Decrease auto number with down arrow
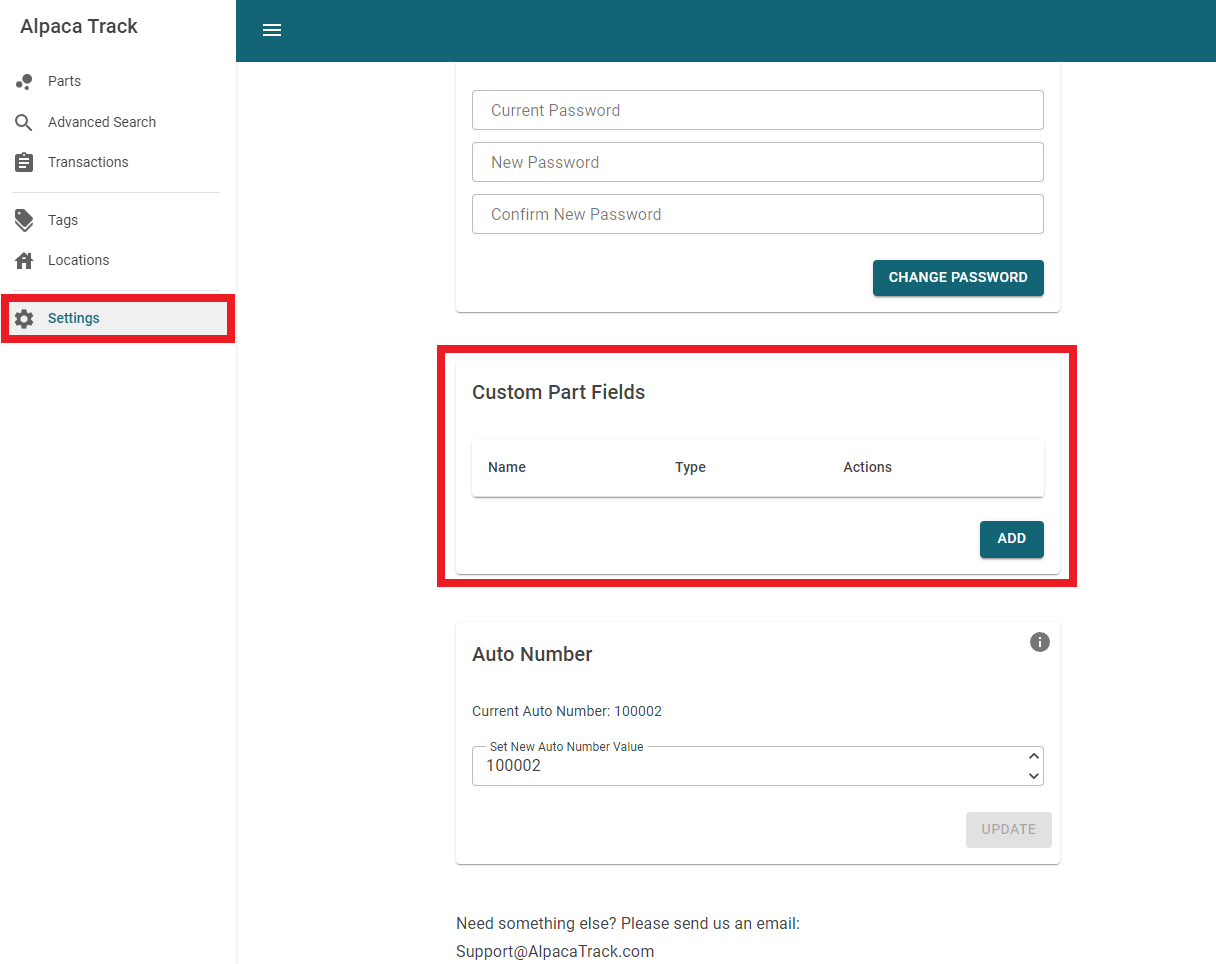 1034,776
